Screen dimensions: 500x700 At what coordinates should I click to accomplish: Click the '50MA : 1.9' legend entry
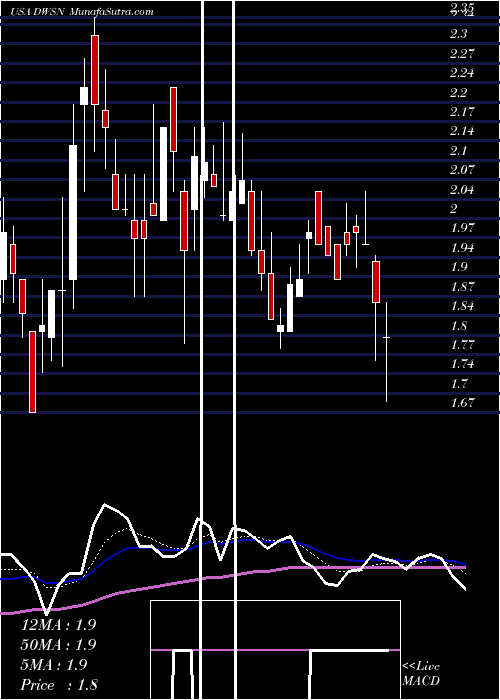tap(58, 645)
